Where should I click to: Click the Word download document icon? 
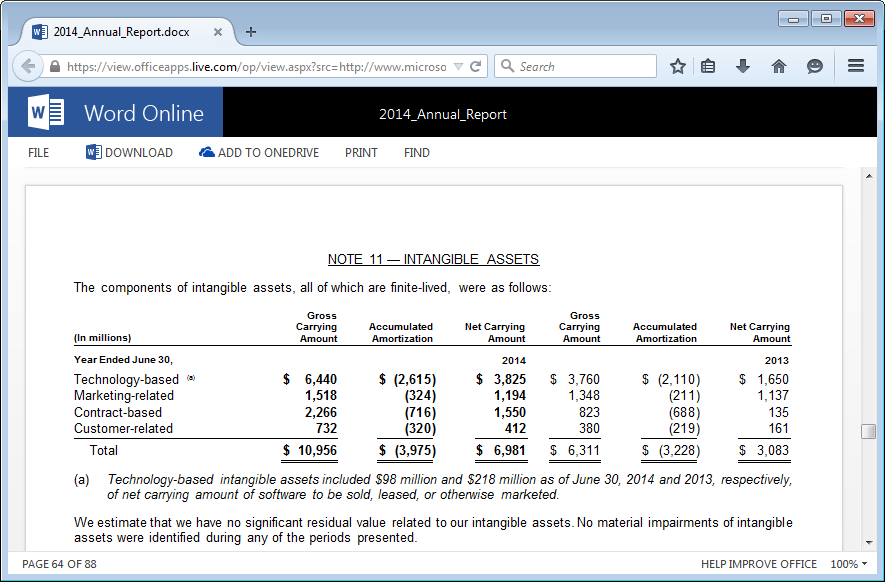[x=94, y=152]
